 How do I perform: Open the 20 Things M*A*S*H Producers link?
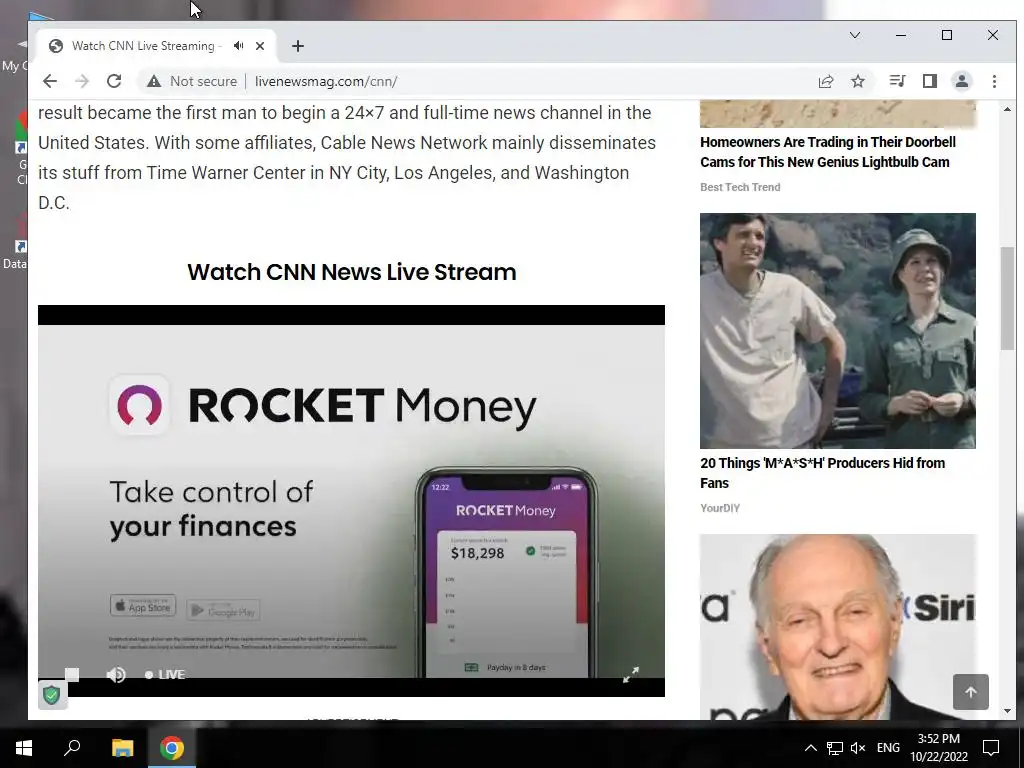(x=822, y=473)
